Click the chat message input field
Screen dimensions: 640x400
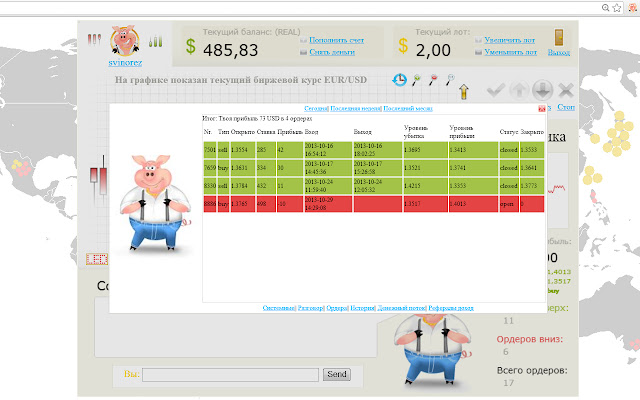(230, 374)
